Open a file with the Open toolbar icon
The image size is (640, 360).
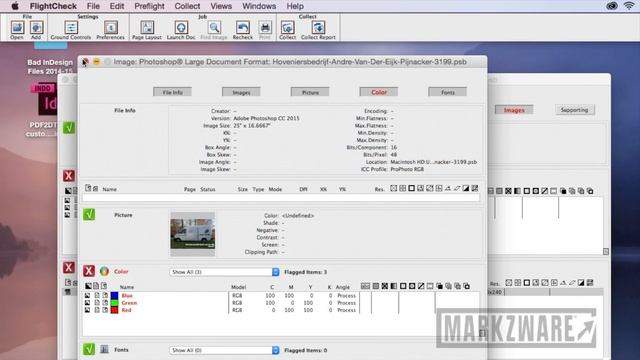coord(17,28)
